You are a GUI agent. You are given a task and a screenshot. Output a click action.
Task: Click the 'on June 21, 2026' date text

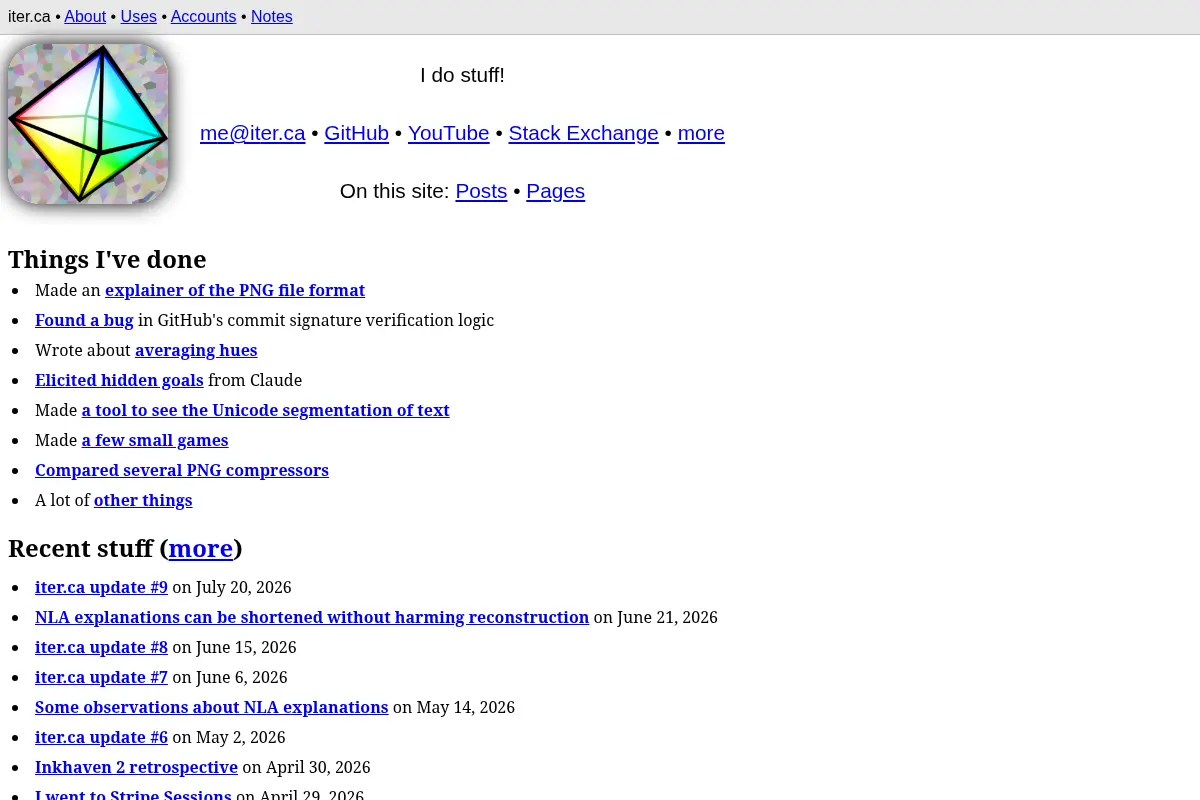click(656, 617)
